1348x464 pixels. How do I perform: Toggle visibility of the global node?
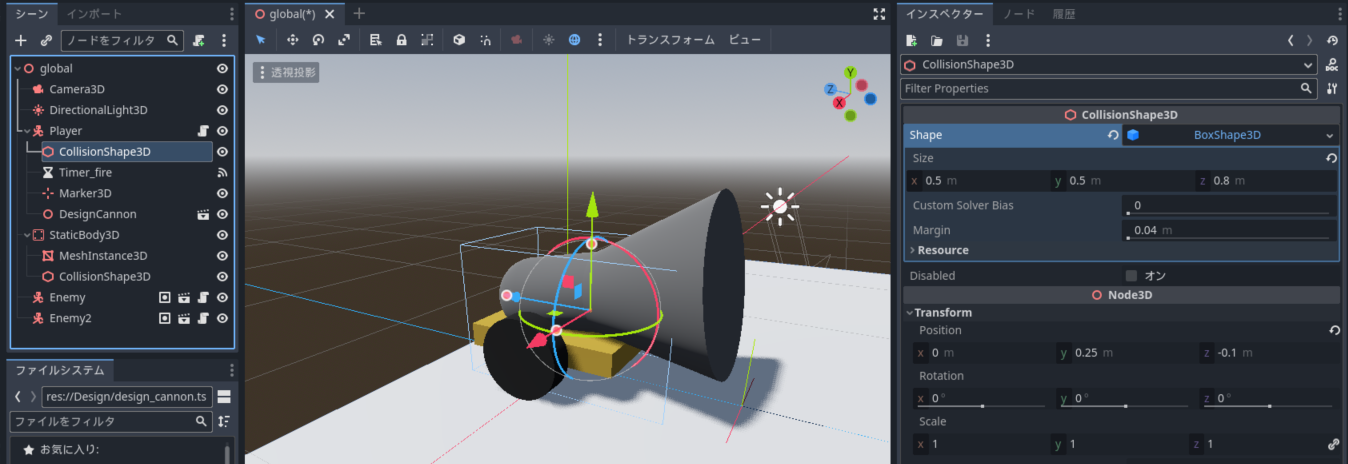tap(222, 69)
